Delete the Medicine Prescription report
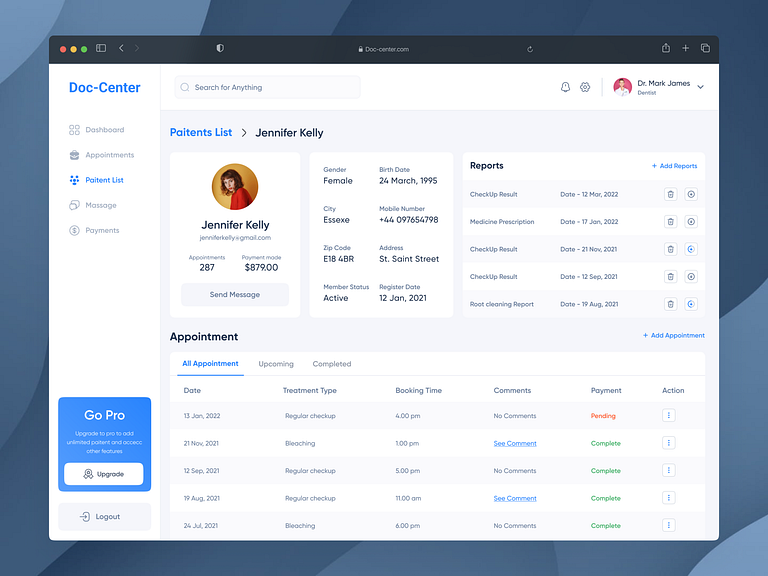Screen dimensions: 768x576 pyautogui.click(x=671, y=222)
